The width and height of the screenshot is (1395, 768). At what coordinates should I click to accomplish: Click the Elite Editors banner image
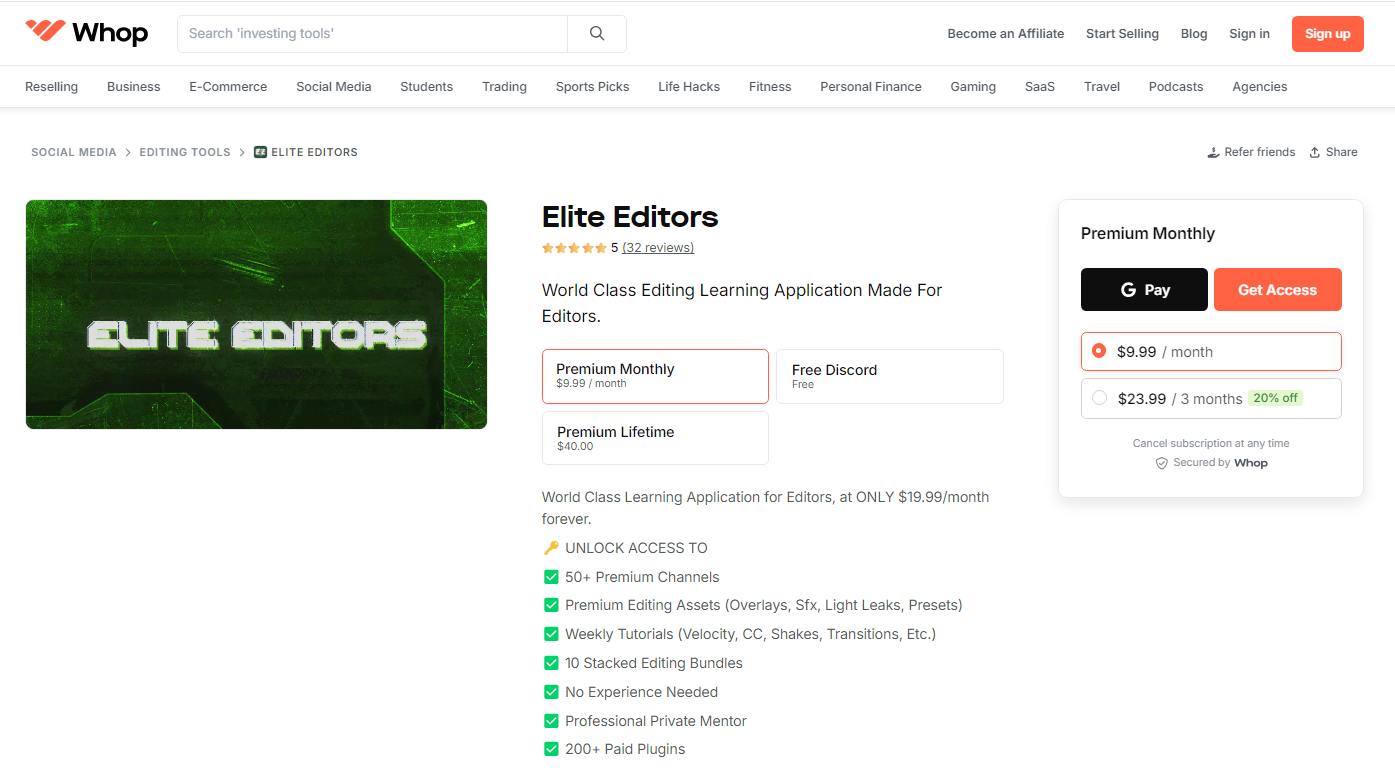pyautogui.click(x=256, y=314)
